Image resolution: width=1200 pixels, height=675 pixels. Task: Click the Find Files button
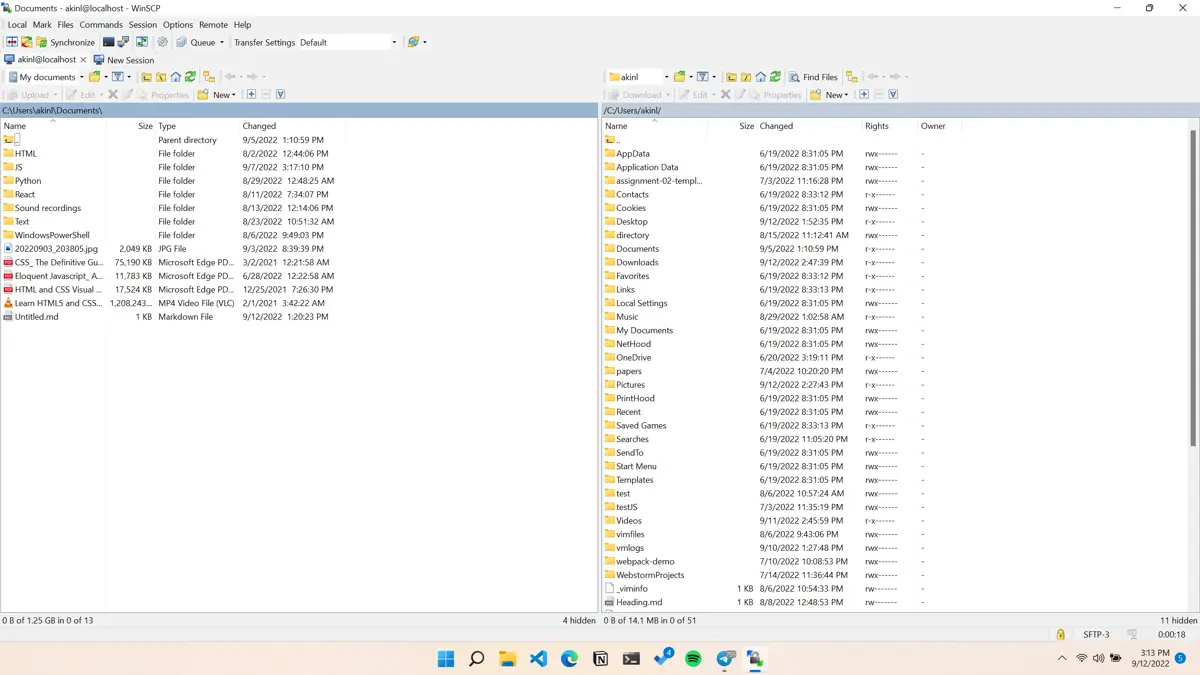[x=813, y=77]
